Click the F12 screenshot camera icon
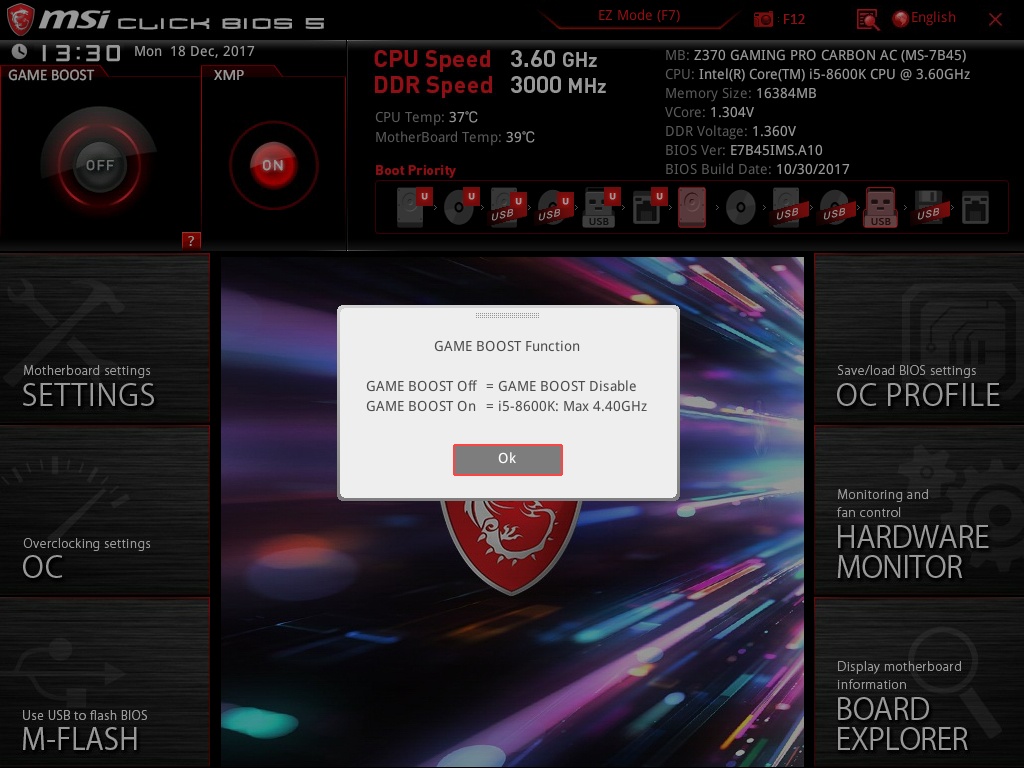The height and width of the screenshot is (768, 1024). 763,19
